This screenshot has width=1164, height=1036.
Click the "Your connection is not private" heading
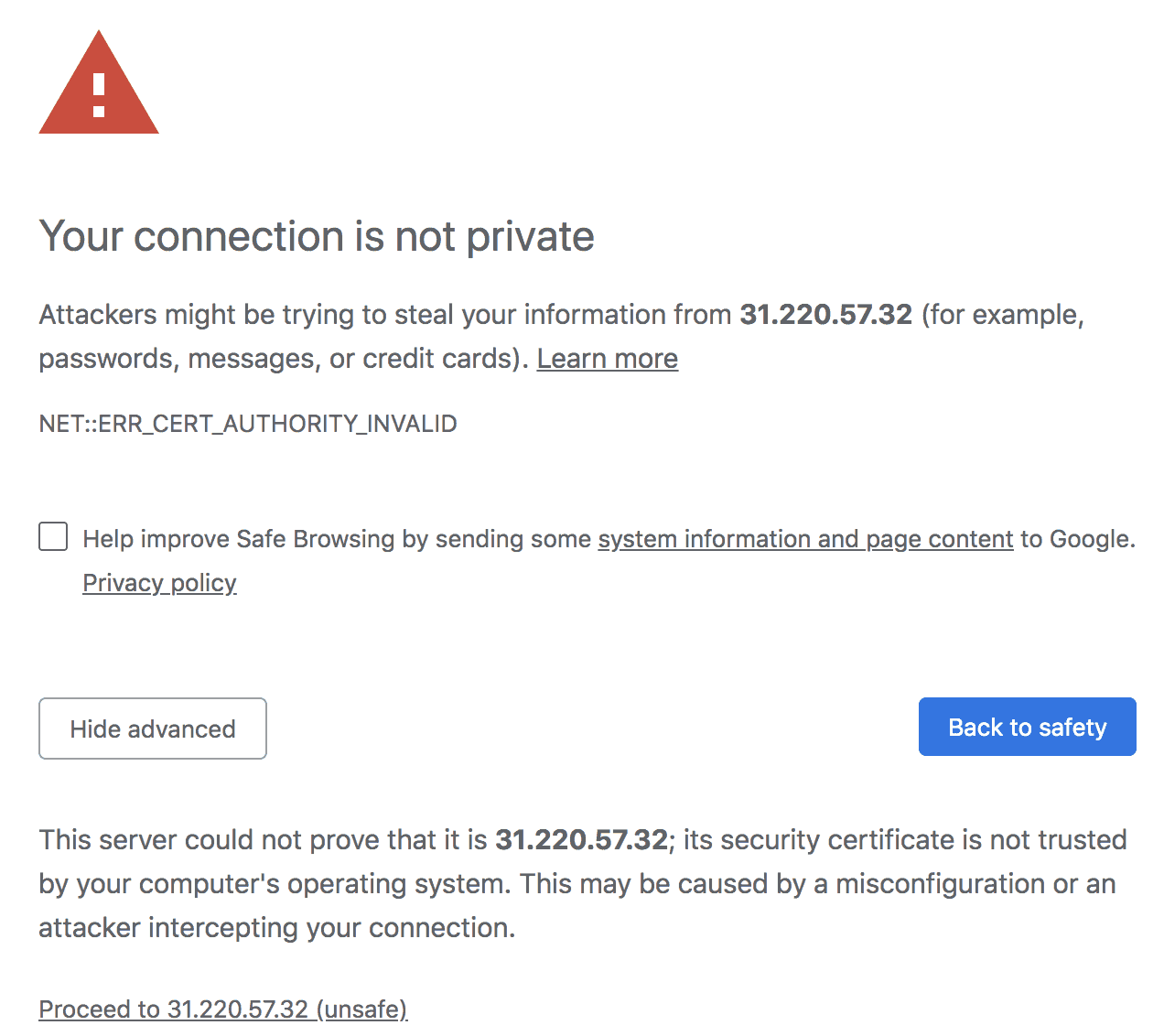tap(317, 236)
